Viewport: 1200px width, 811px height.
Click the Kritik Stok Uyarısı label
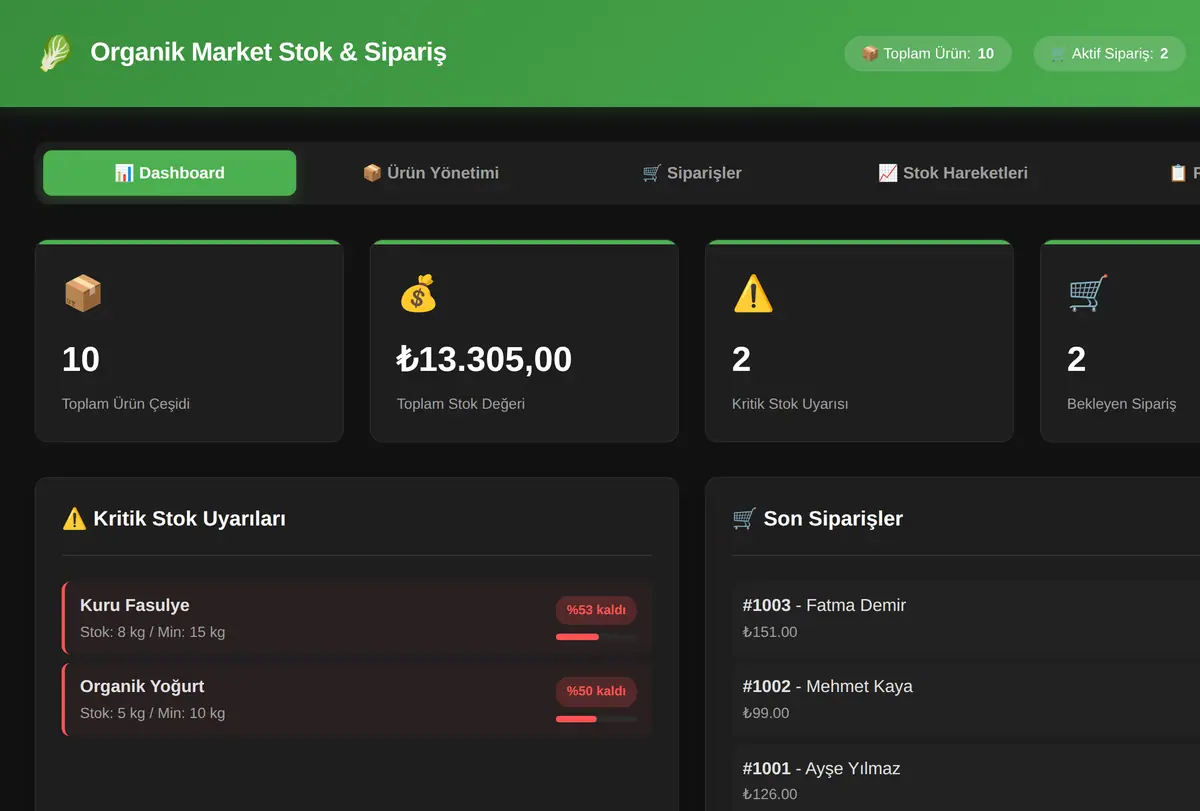click(x=790, y=404)
